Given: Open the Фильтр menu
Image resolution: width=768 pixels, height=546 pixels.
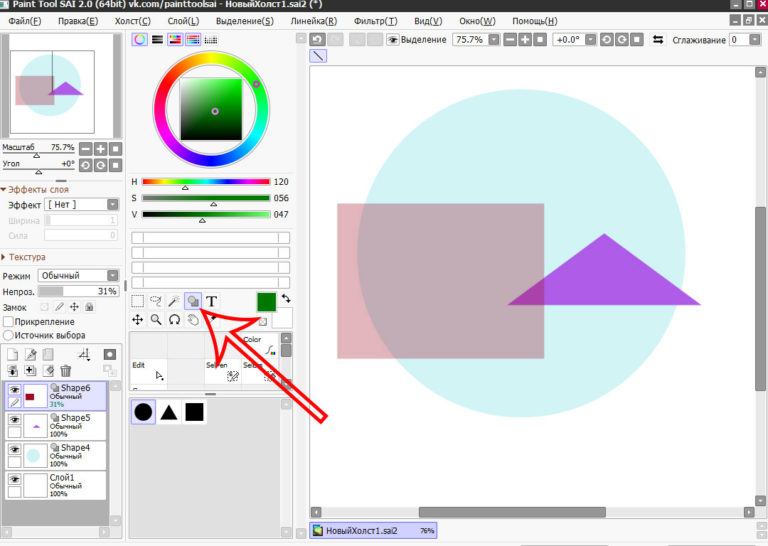Looking at the screenshot, I should point(375,21).
